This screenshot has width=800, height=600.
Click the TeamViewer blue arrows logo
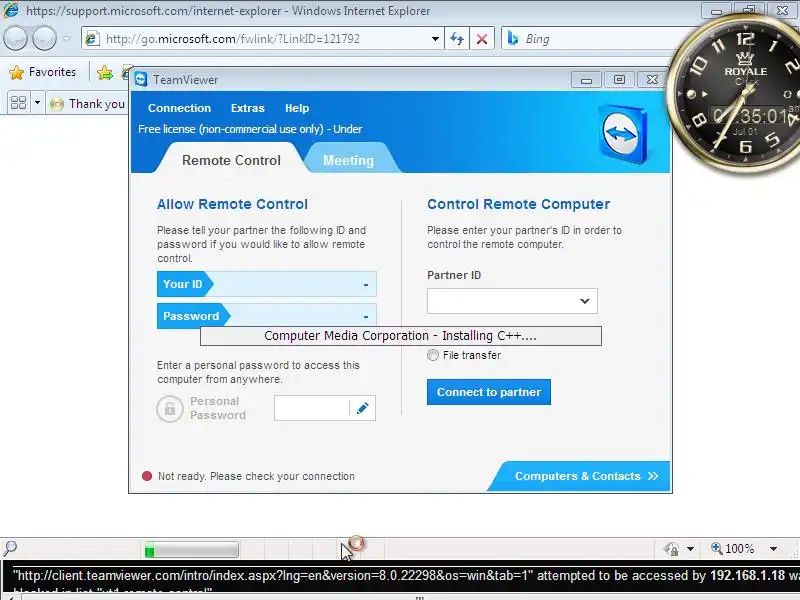click(622, 134)
